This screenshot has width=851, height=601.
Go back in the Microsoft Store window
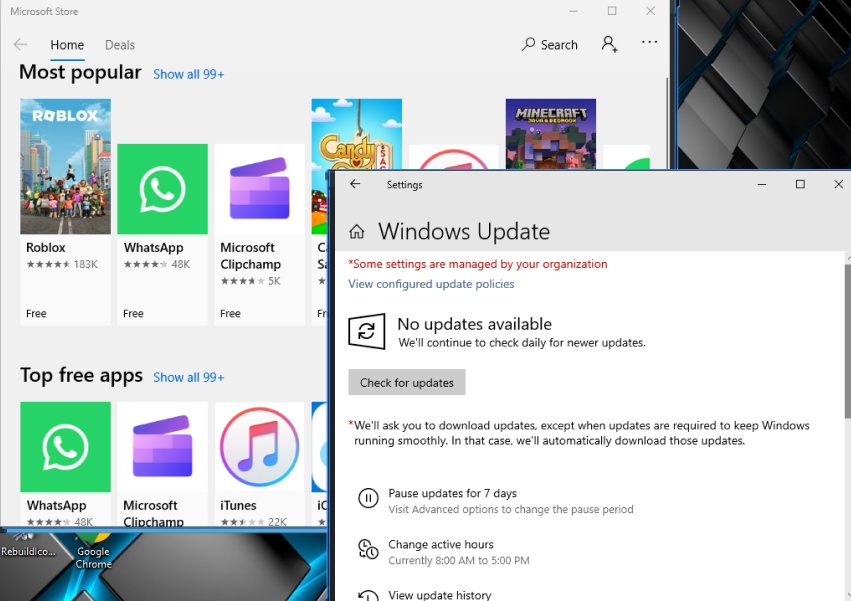click(21, 45)
